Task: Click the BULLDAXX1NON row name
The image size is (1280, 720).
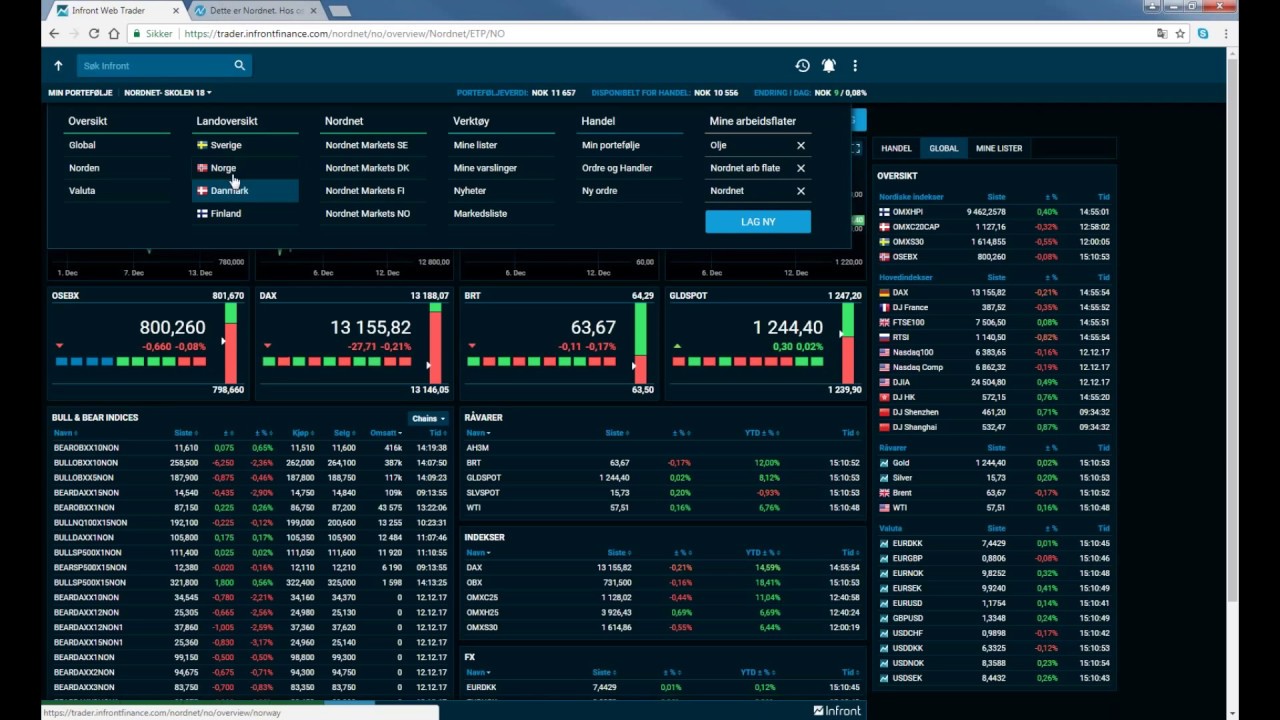Action: [83, 538]
